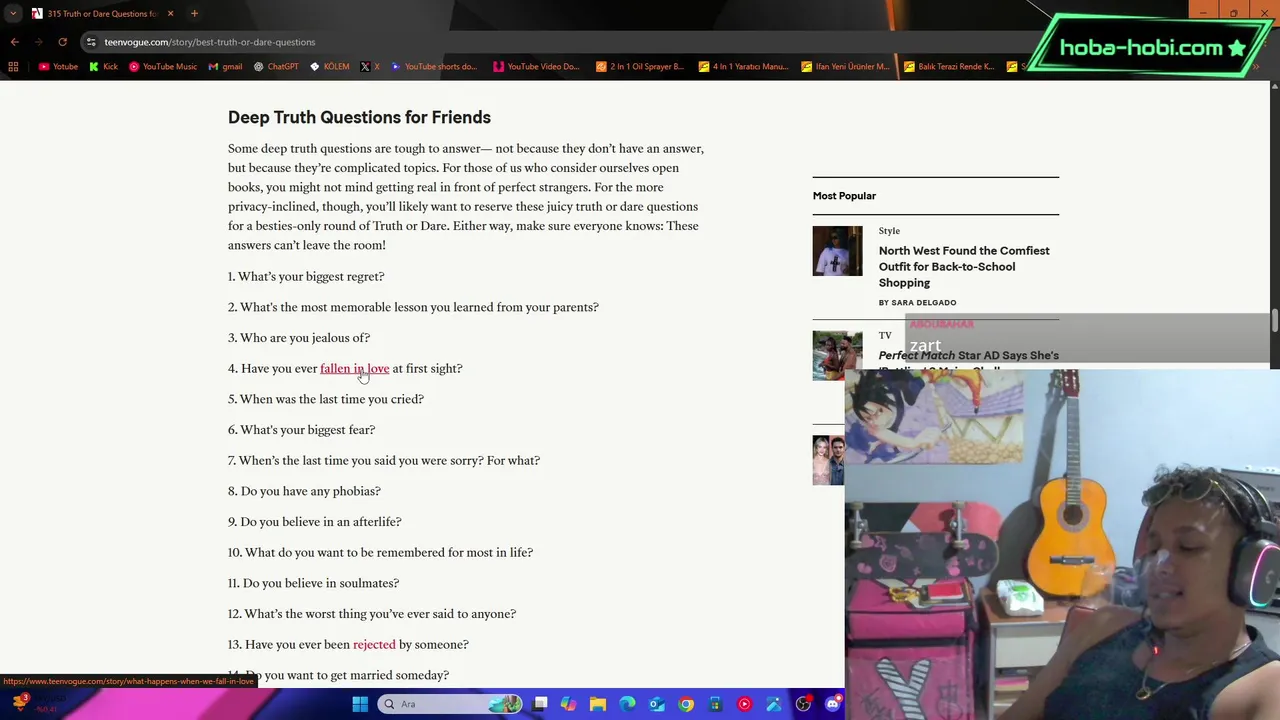Open Google Chrome from the taskbar

(686, 704)
